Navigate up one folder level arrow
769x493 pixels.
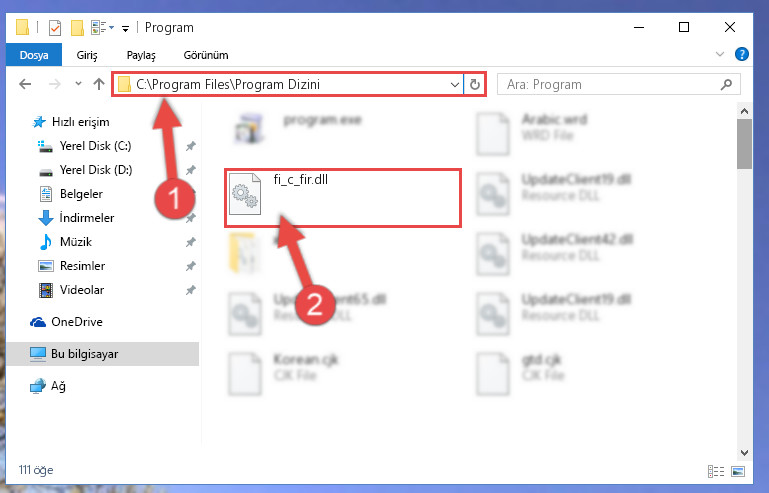[99, 84]
